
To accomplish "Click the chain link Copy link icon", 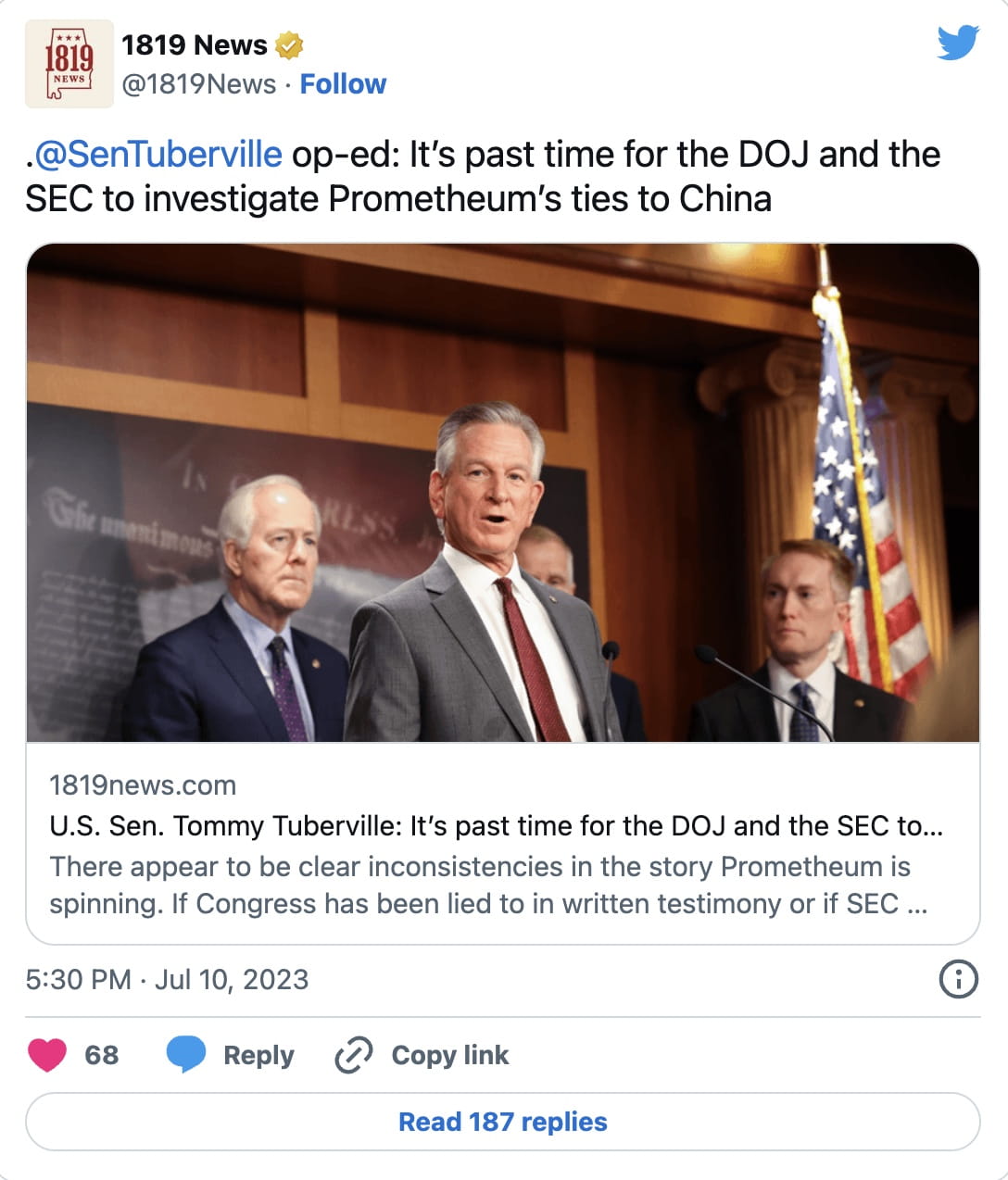I will 355,1055.
